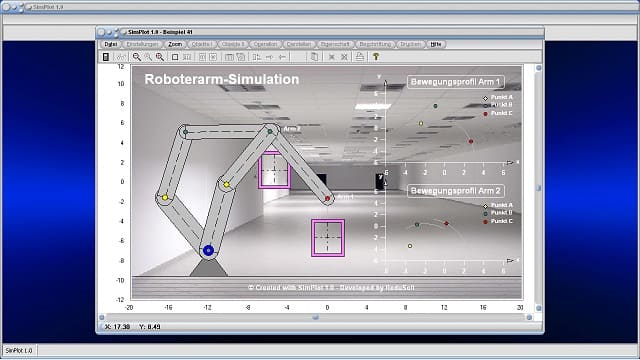This screenshot has height=360, width=640.
Task: Click the red-tinted magnifier zoom icon
Action: tap(160, 57)
